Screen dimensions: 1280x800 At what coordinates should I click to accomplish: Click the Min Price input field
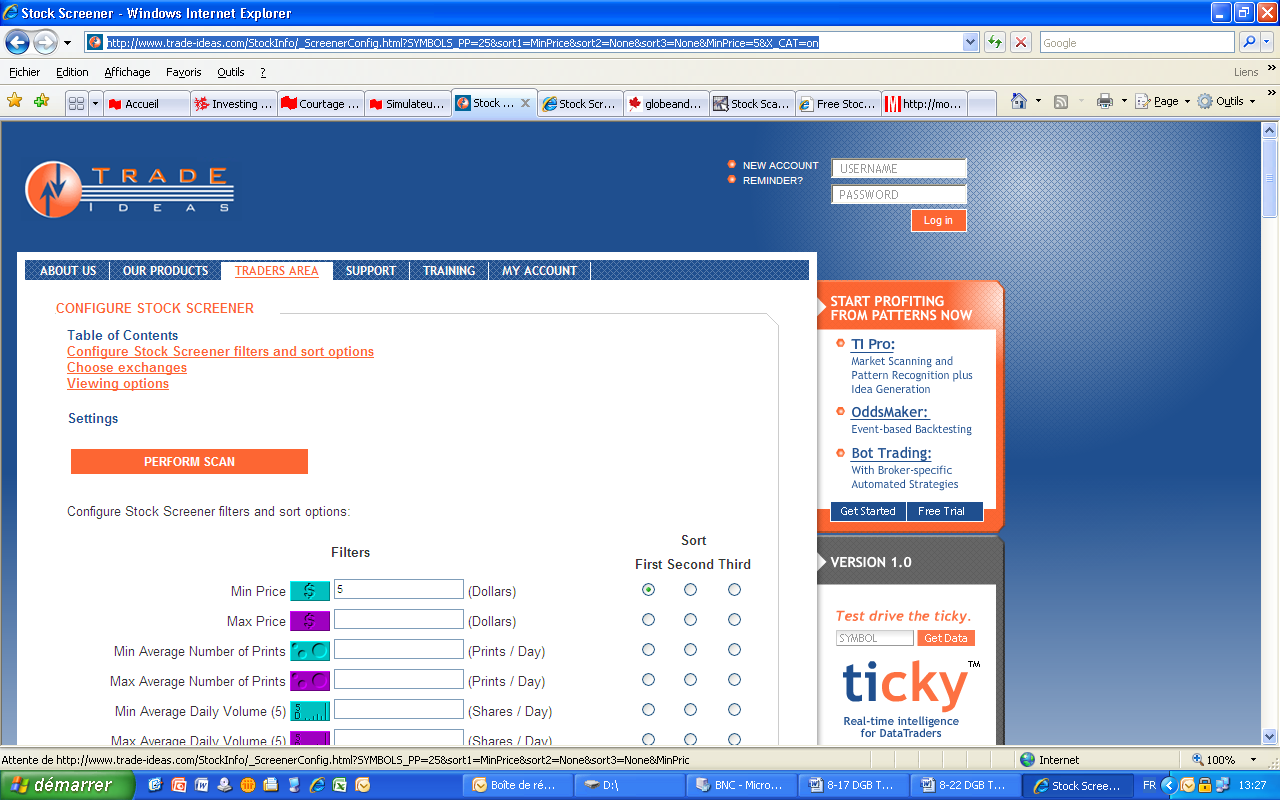(x=399, y=590)
